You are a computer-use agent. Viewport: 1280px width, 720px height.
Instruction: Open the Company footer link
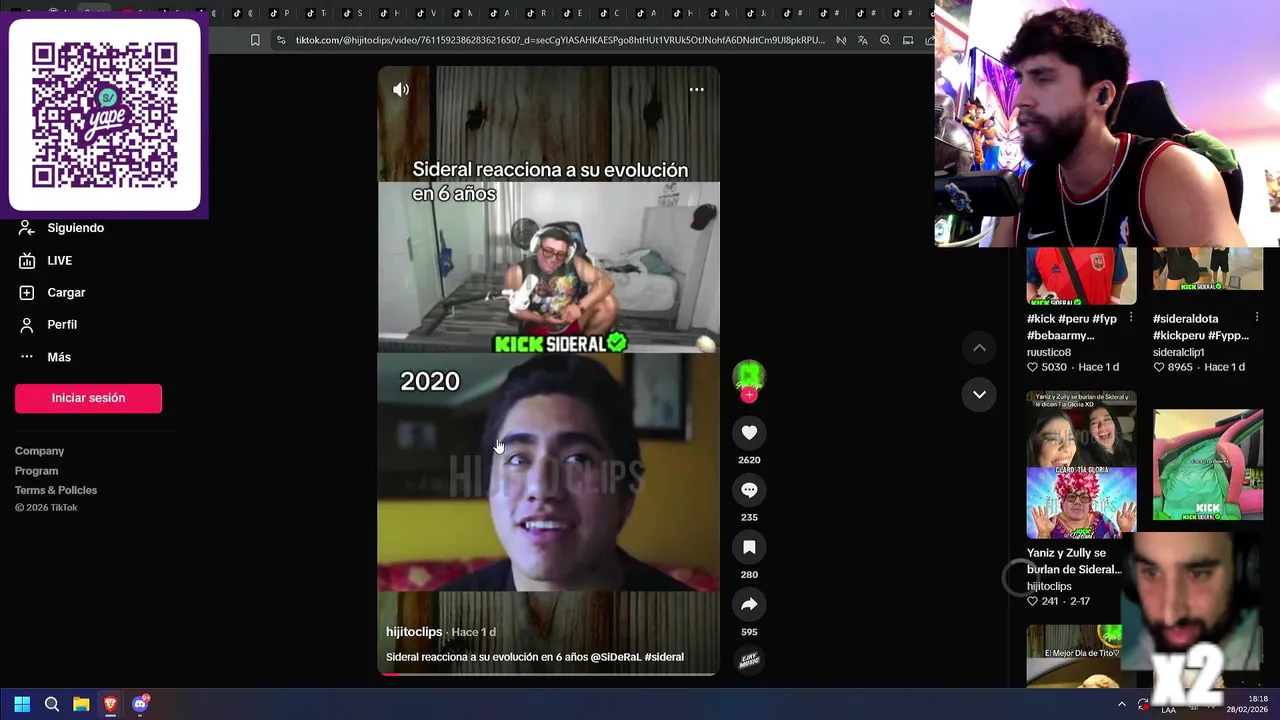tap(39, 451)
